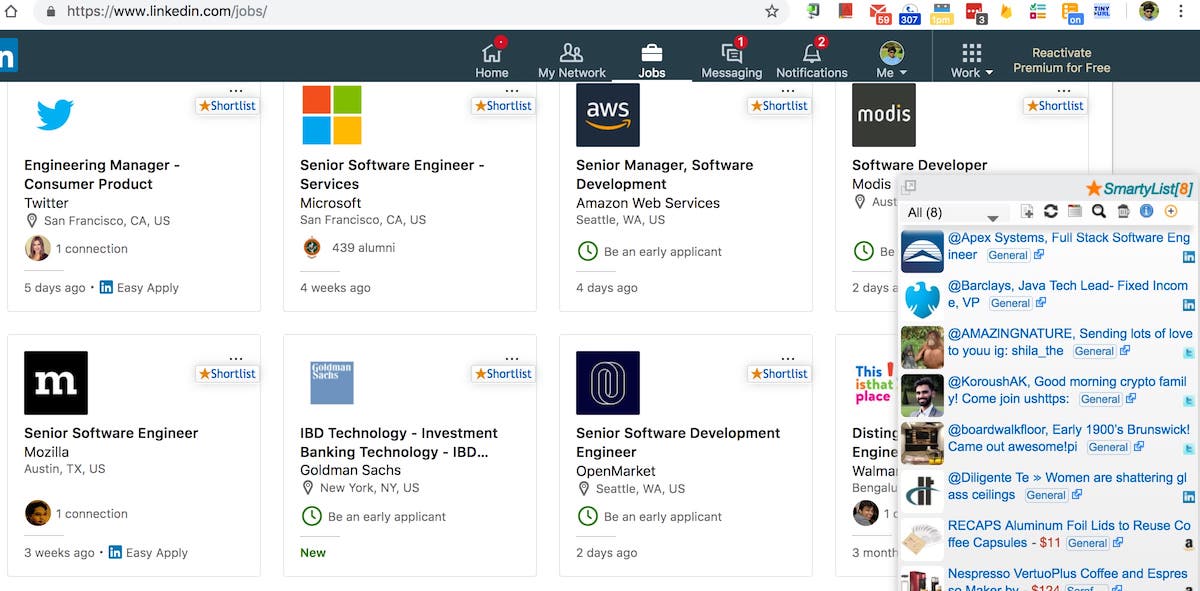Toggle Shortlist on the Goldman Sachs job card
This screenshot has height=591, width=1200.
point(503,374)
